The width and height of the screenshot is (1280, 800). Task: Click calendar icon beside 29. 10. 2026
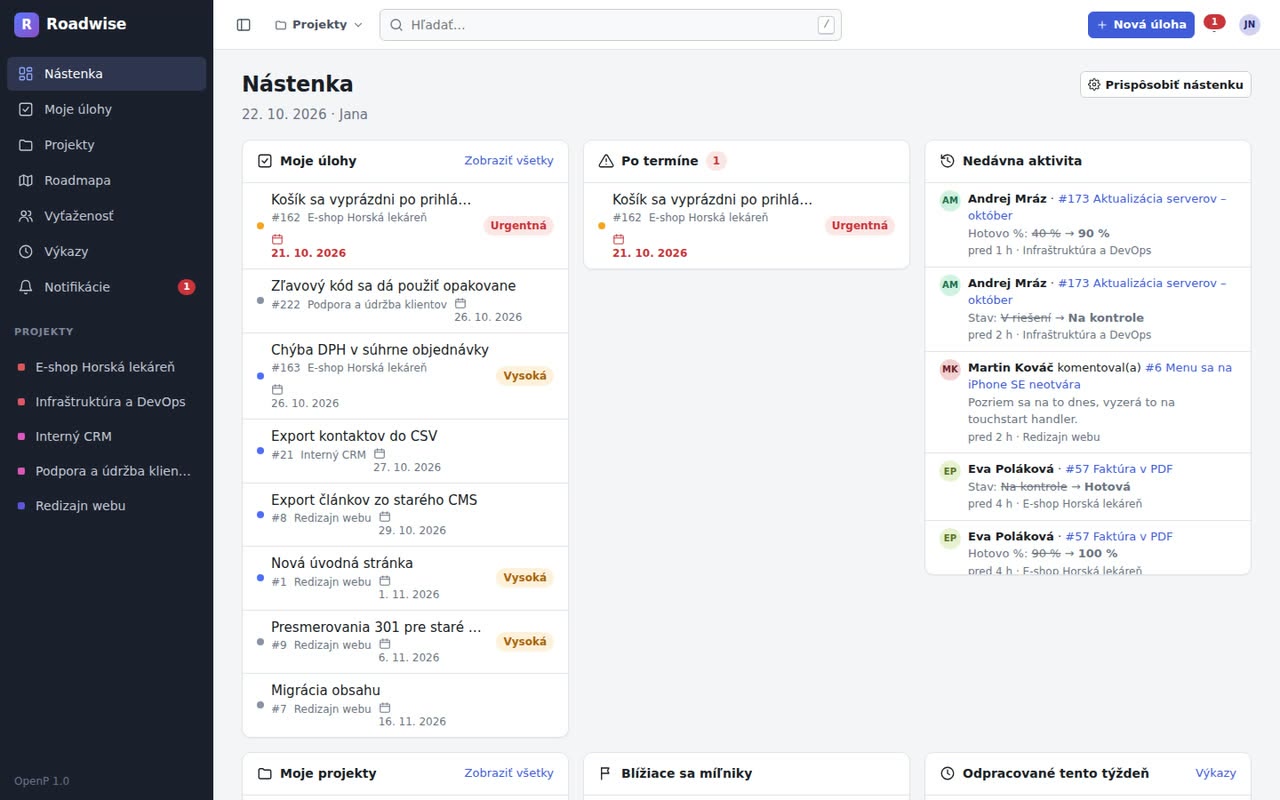pyautogui.click(x=384, y=518)
